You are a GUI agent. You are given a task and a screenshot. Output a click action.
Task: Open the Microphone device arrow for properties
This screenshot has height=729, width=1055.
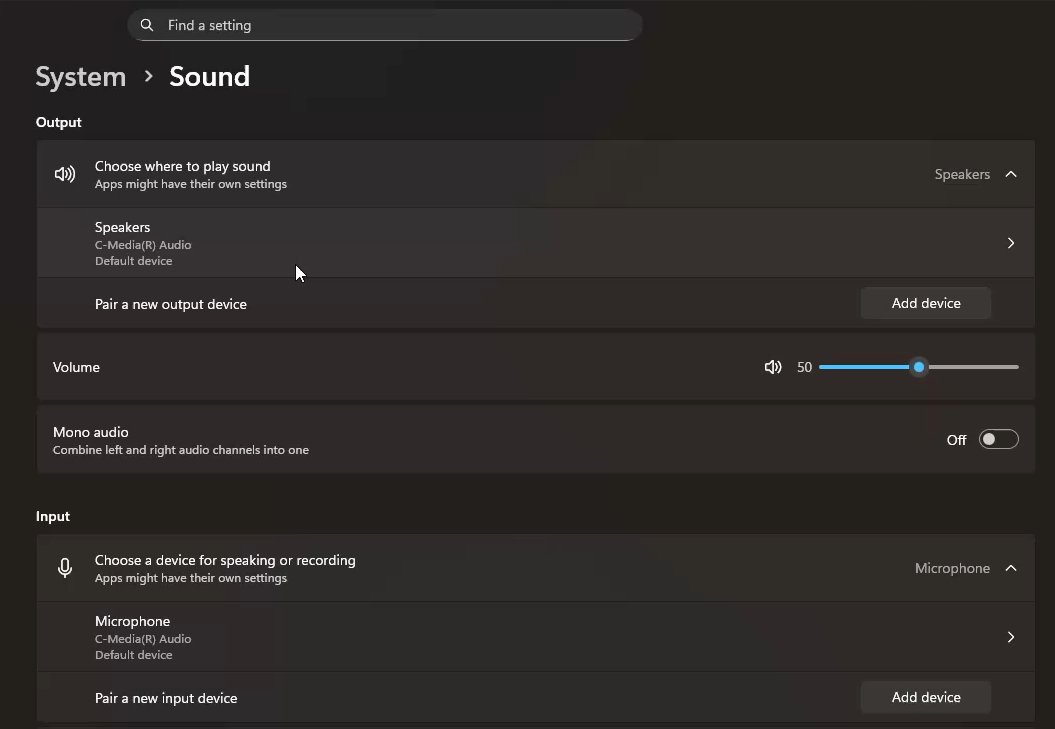click(1010, 637)
